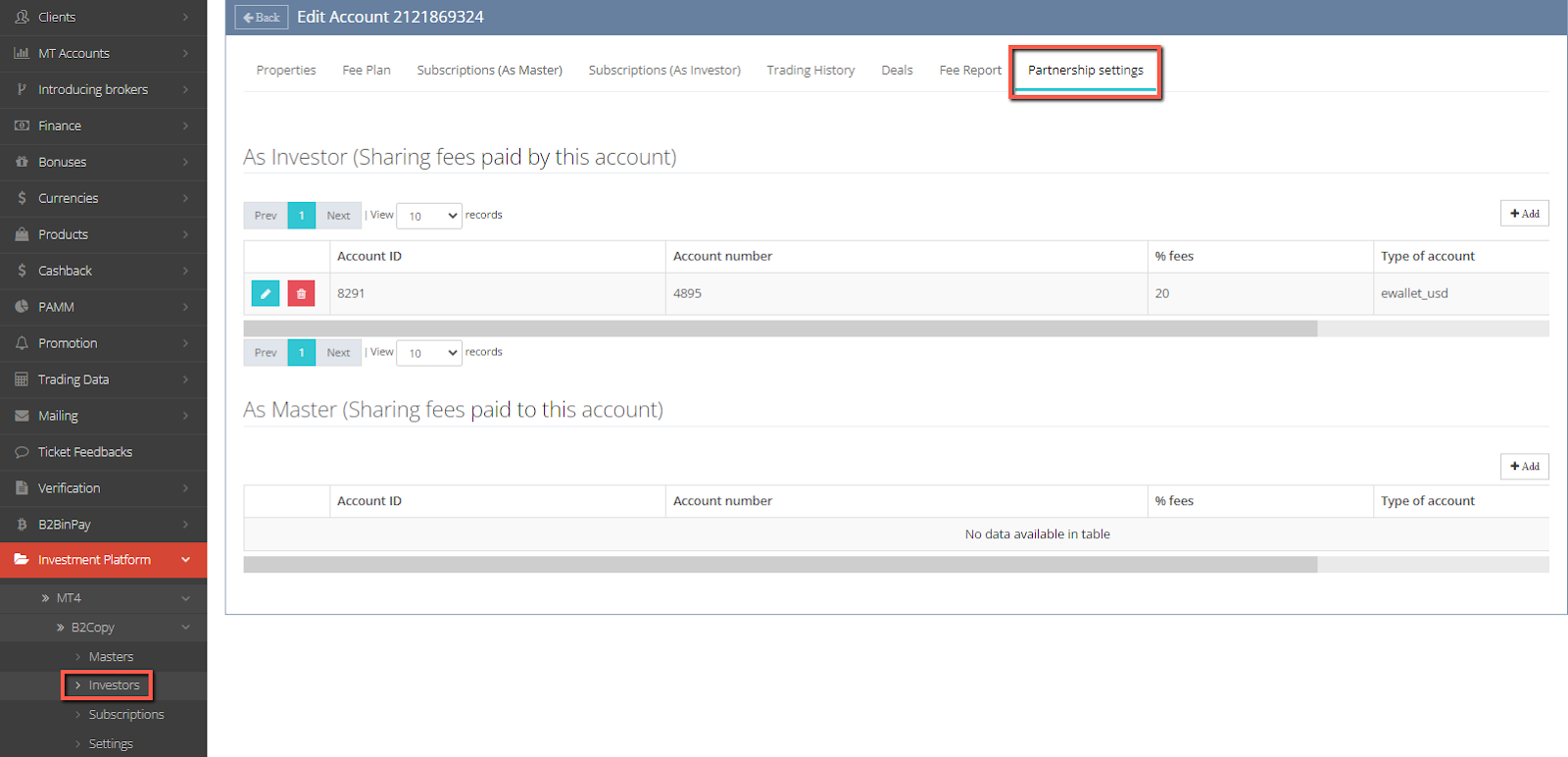This screenshot has width=1568, height=757.
Task: Click the Back button
Action: click(262, 18)
